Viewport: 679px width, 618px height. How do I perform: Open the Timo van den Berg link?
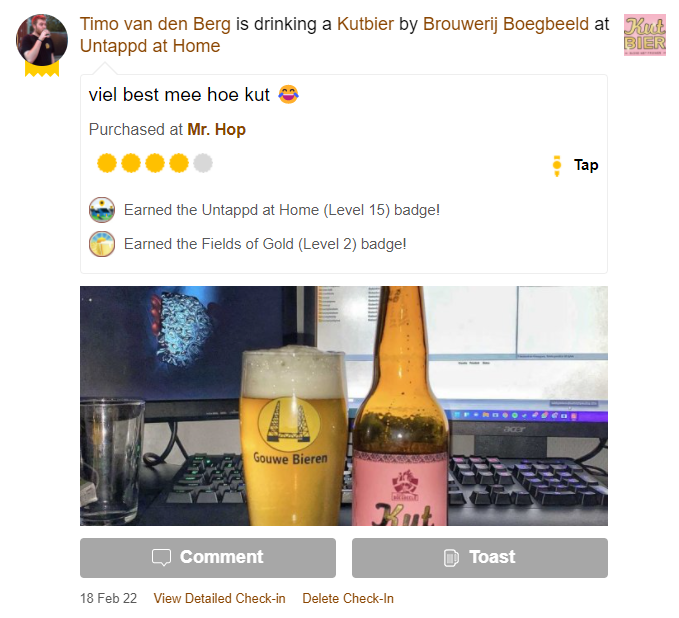pyautogui.click(x=155, y=24)
